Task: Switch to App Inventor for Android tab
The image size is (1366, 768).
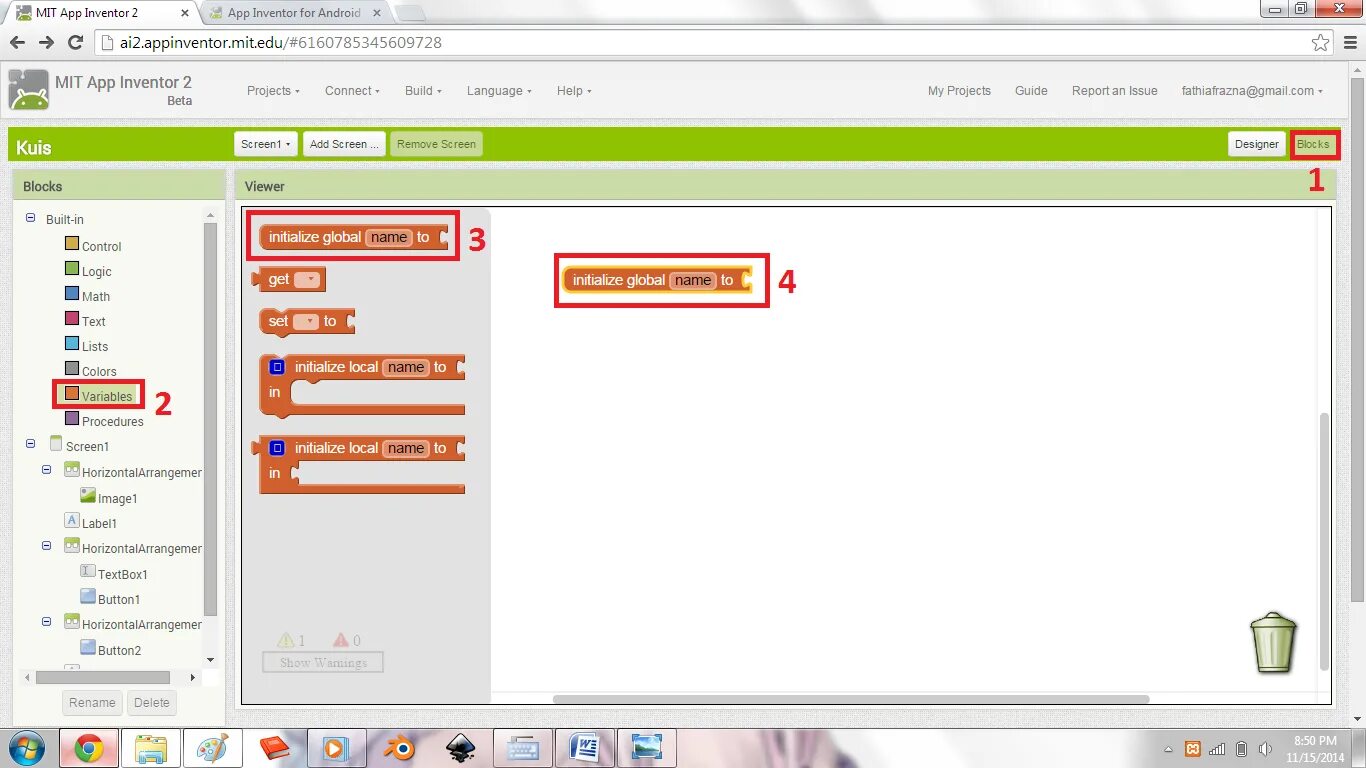Action: (294, 13)
